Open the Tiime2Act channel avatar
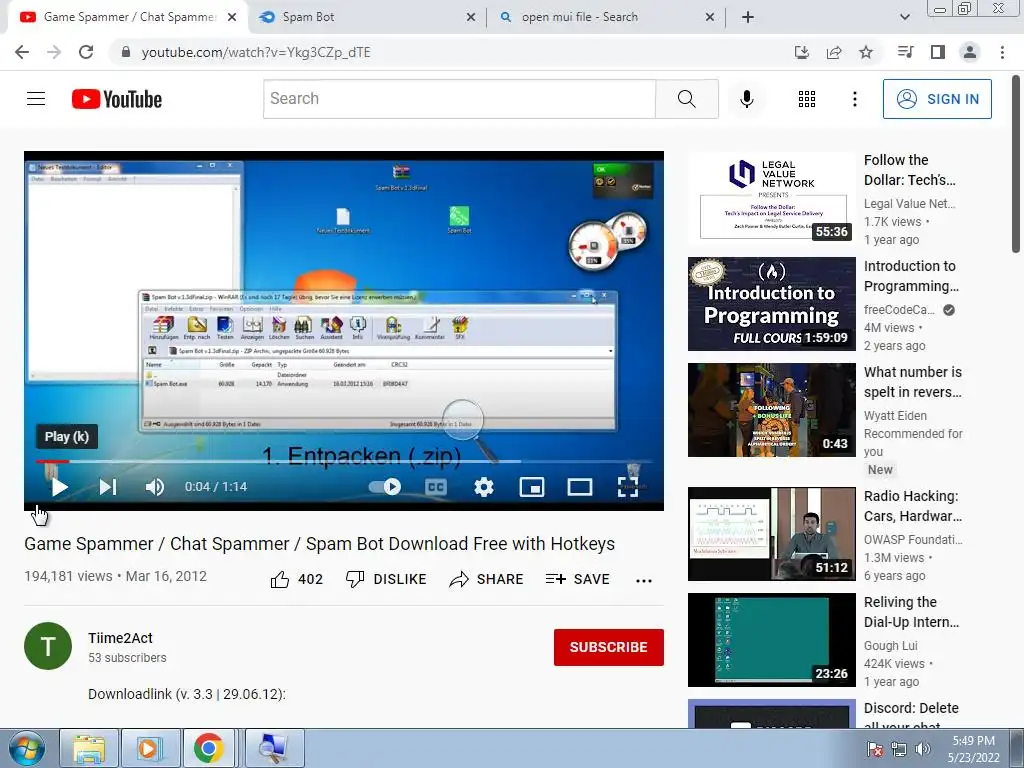The image size is (1024, 768). point(48,646)
